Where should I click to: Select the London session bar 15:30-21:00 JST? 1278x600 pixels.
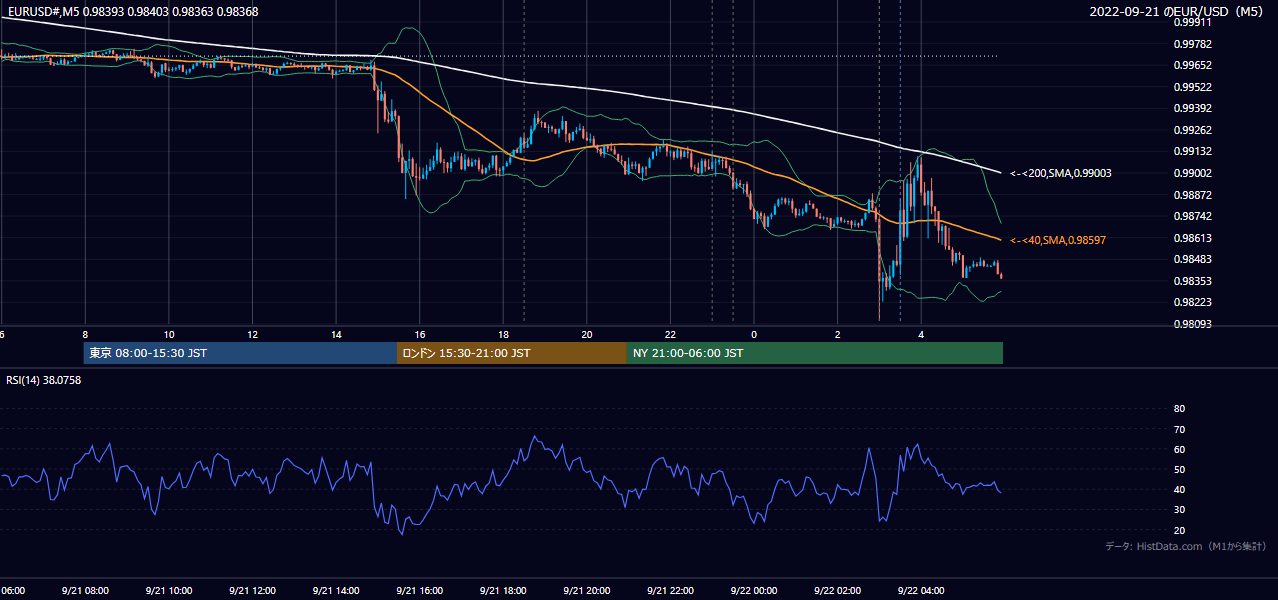pos(512,353)
